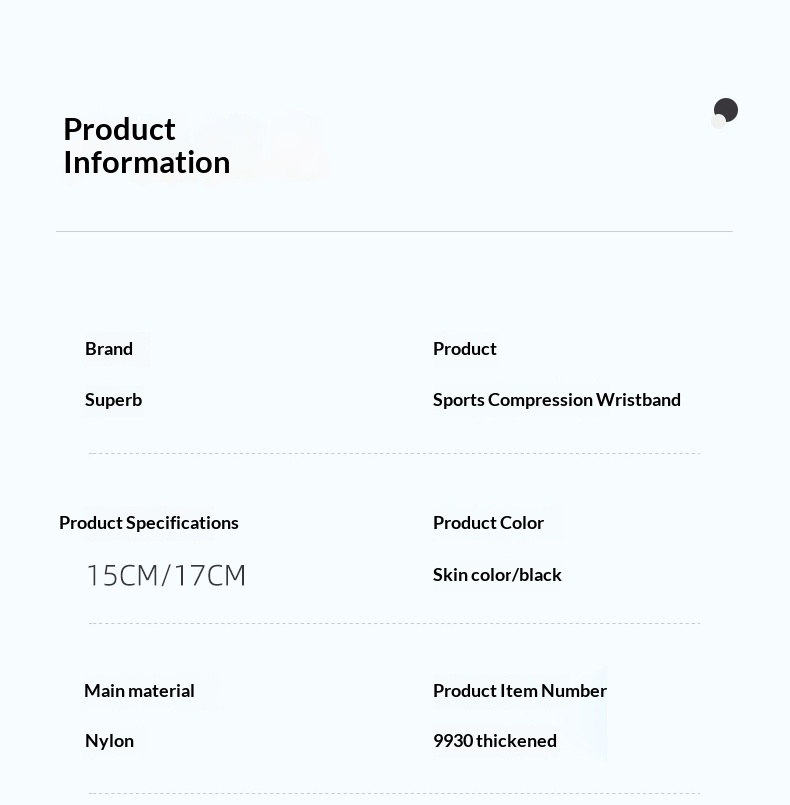Screen dimensions: 790x805
Task: Click the dashed divider below 15CM/17CM row
Action: (x=394, y=623)
